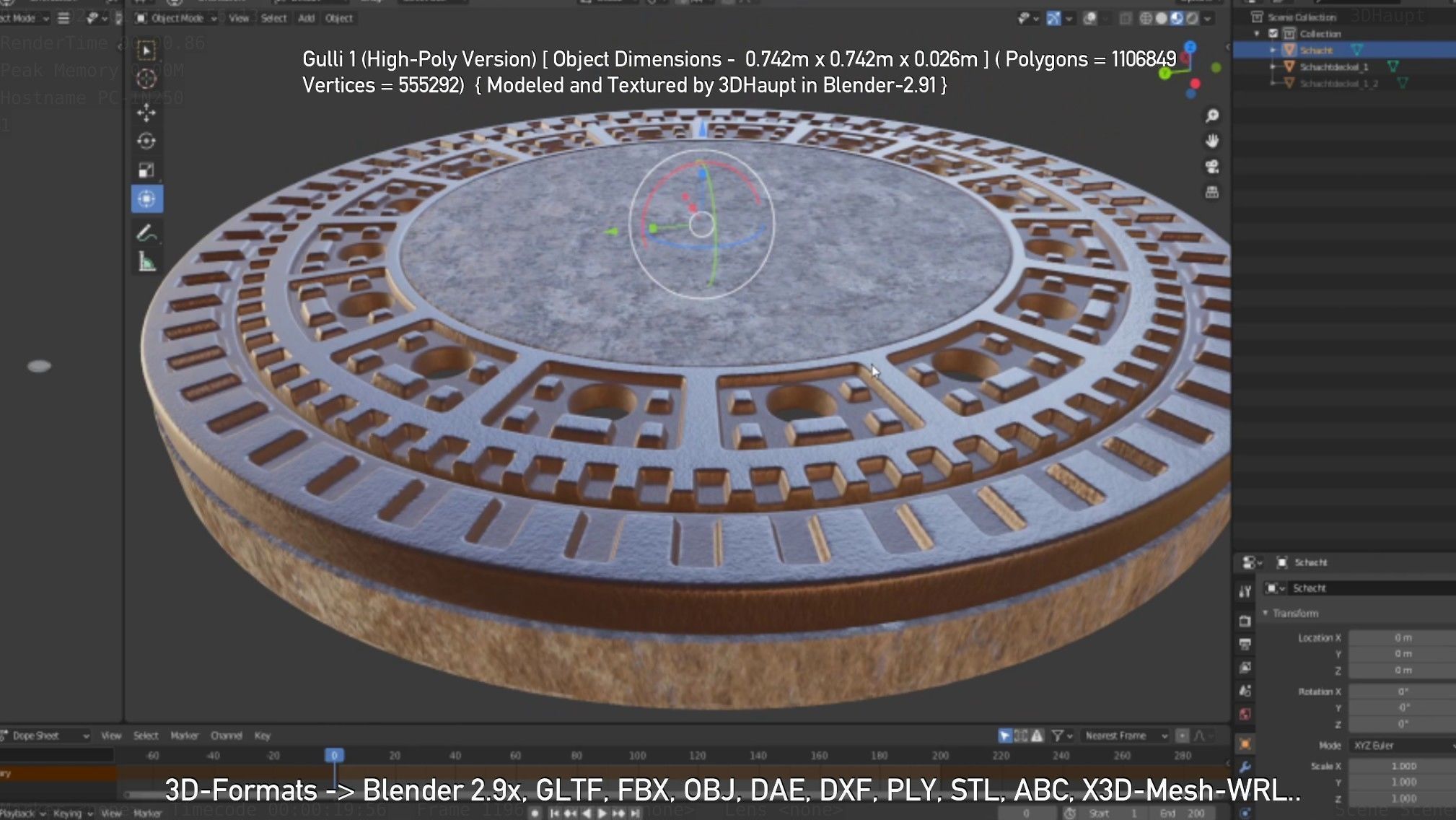Open viewport Select menu
1456x820 pixels.
point(273,18)
